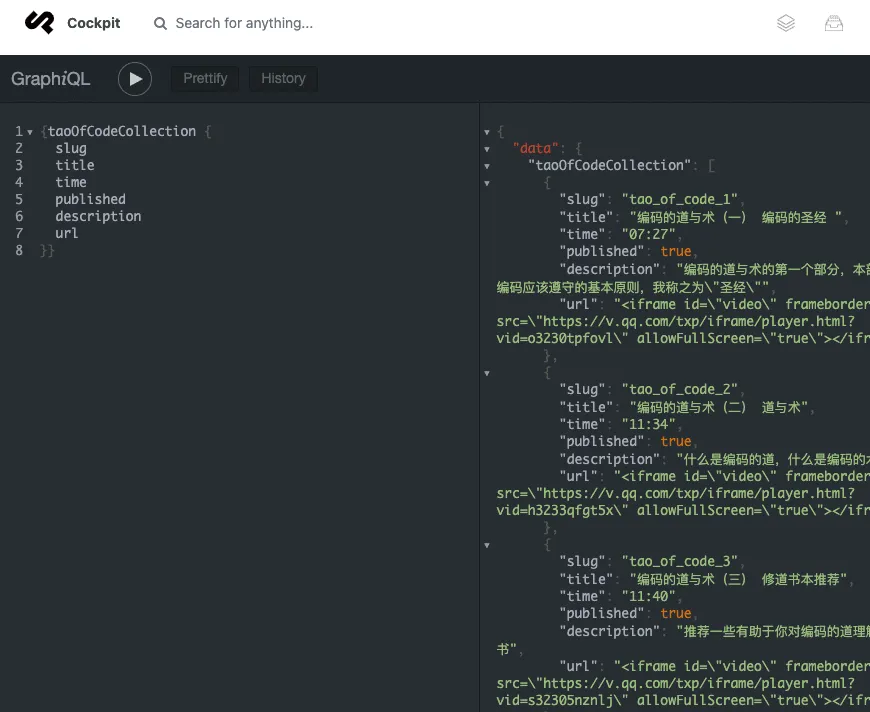Click published true value of tao_of_code_3
The width and height of the screenshot is (870, 712).
676,613
